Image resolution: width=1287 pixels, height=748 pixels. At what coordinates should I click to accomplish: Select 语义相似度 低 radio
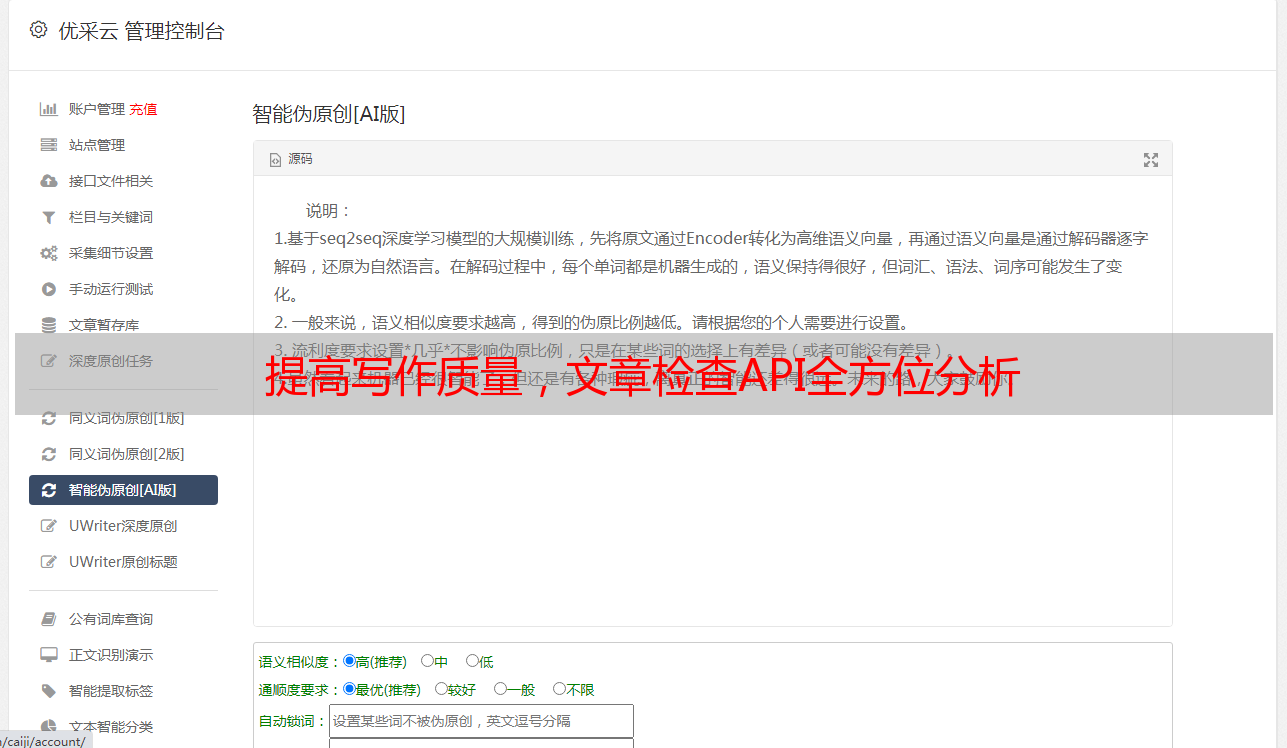(472, 661)
